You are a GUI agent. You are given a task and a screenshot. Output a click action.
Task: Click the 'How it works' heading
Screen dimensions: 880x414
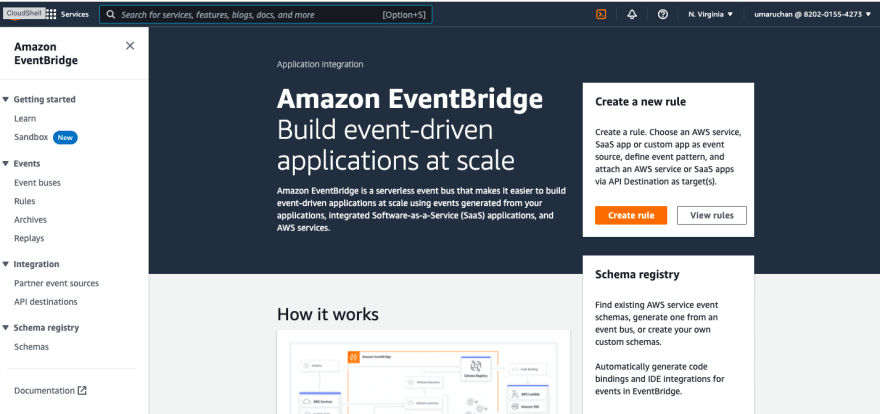328,314
